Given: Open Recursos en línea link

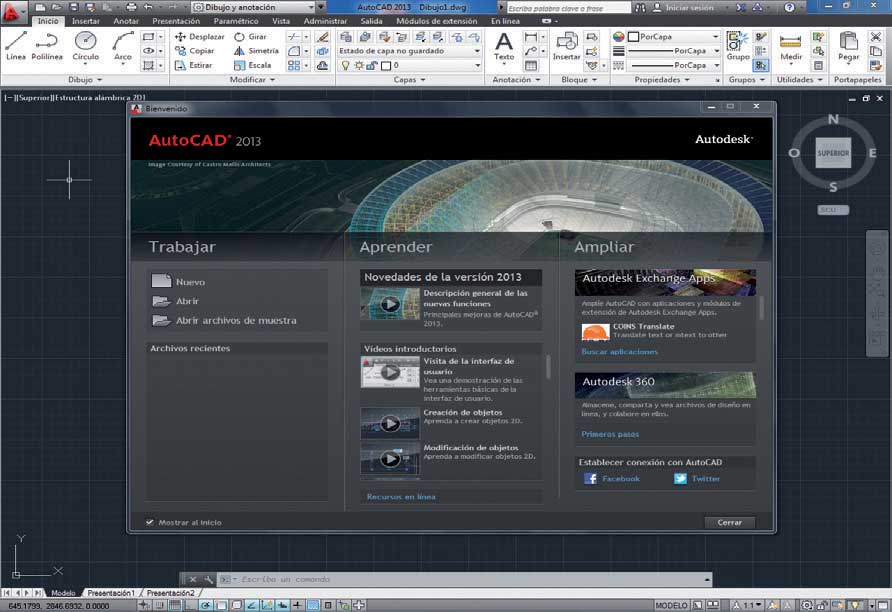Looking at the screenshot, I should 401,497.
